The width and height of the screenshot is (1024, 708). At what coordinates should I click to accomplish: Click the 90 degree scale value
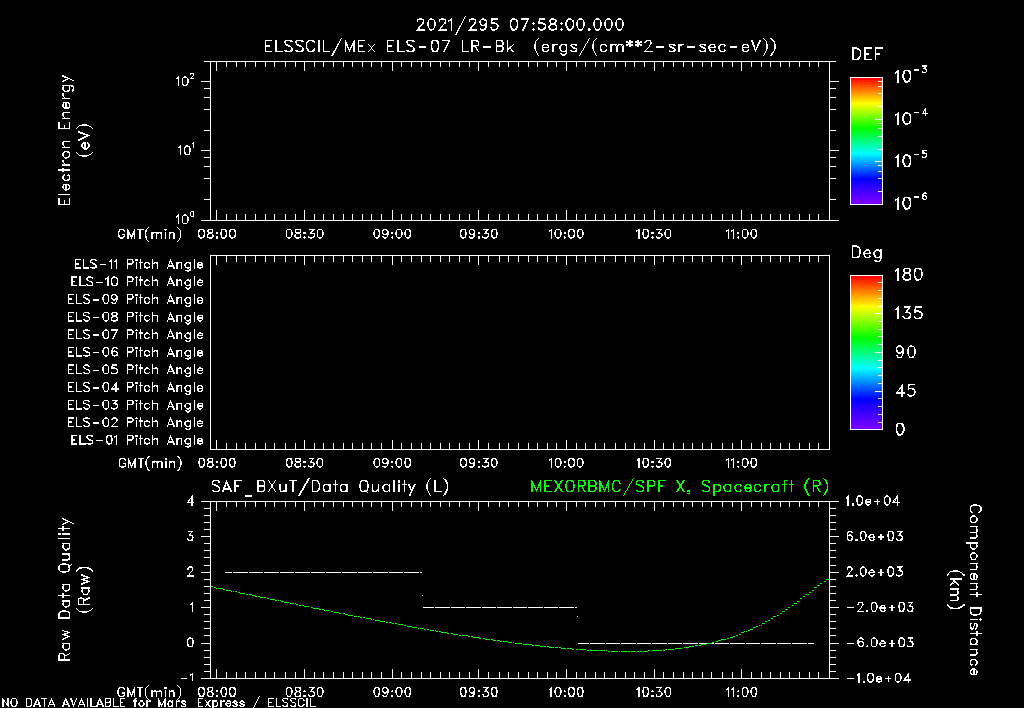pyautogui.click(x=906, y=352)
